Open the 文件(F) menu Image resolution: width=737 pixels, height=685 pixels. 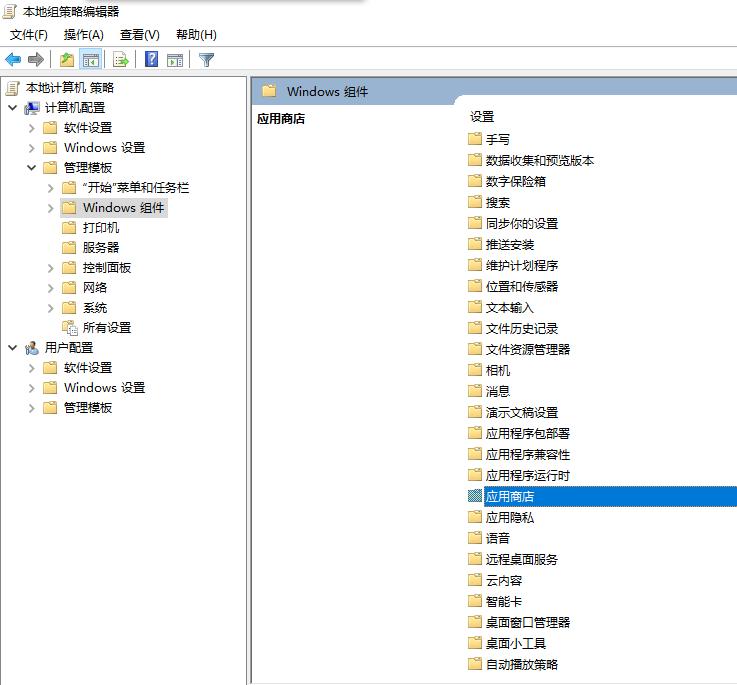pos(29,35)
